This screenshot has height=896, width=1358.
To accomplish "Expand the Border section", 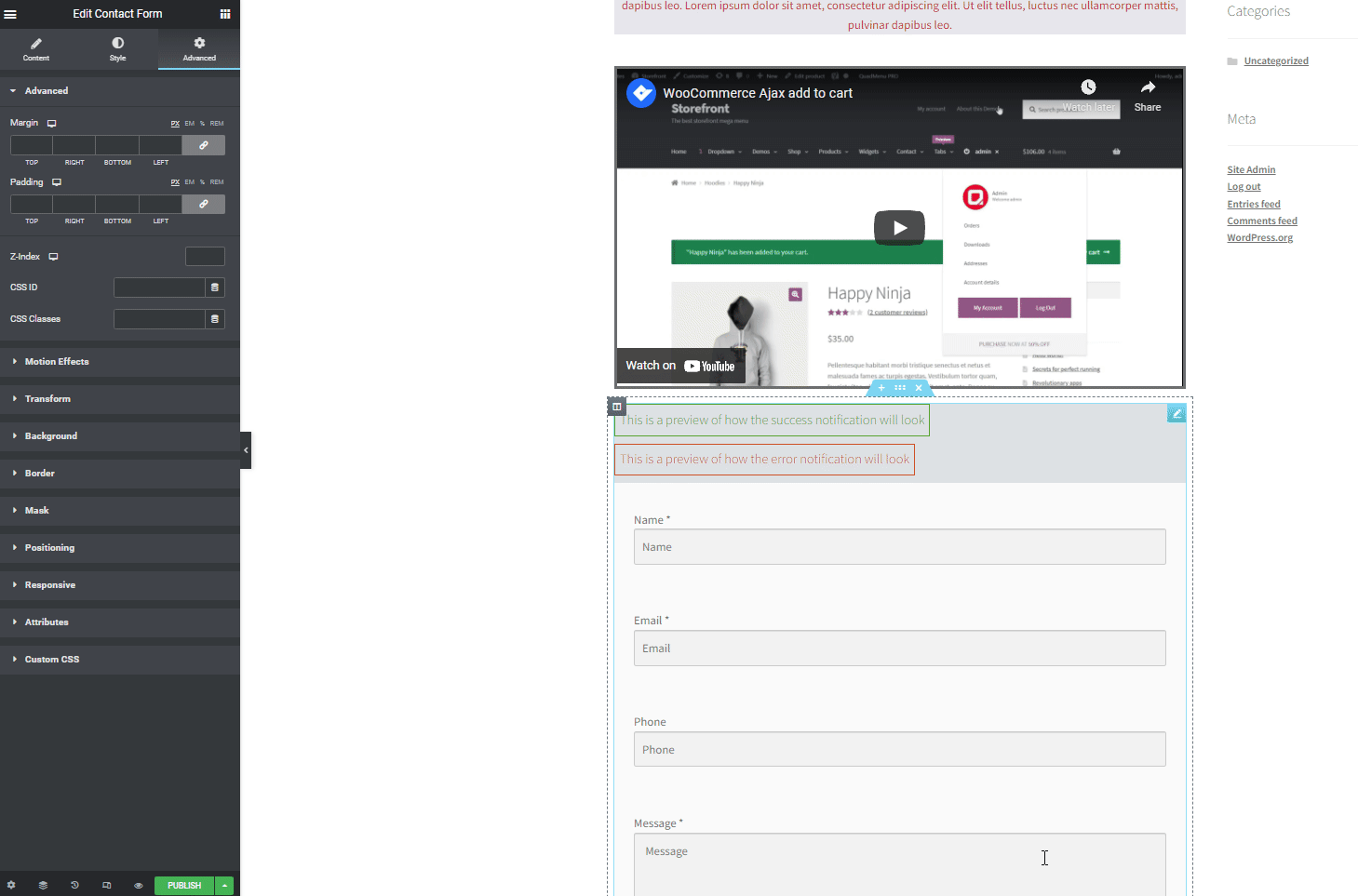I will pos(120,474).
